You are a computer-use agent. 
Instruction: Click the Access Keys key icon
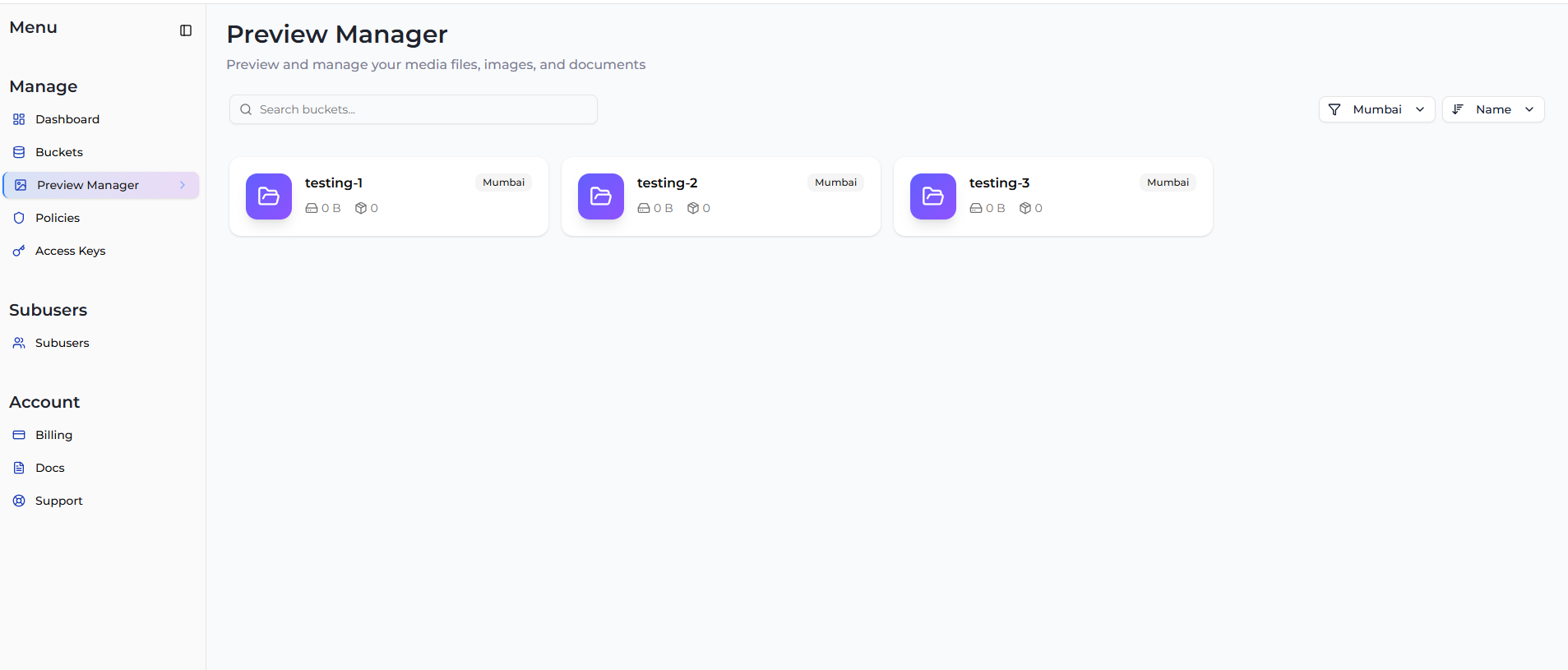19,251
